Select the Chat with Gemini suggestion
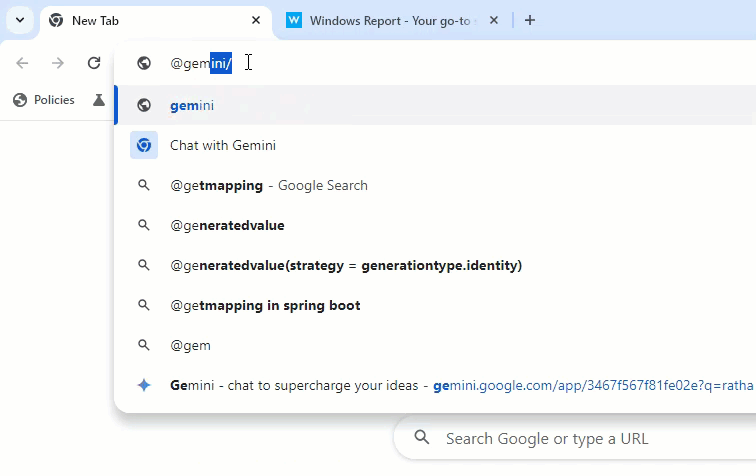Screen dimensions: 756x476 tap(437, 145)
